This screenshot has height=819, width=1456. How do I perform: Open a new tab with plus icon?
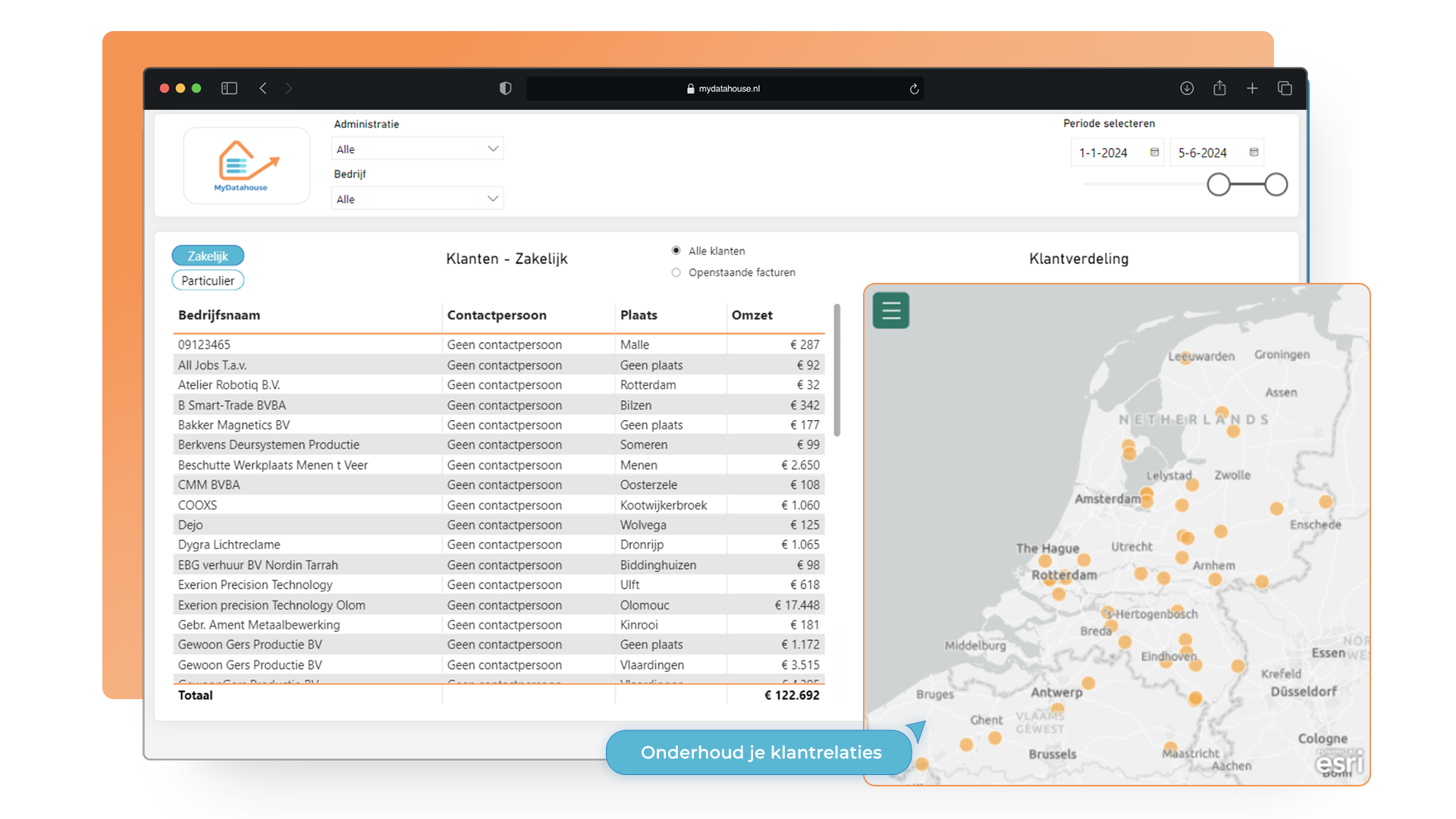pos(1252,88)
